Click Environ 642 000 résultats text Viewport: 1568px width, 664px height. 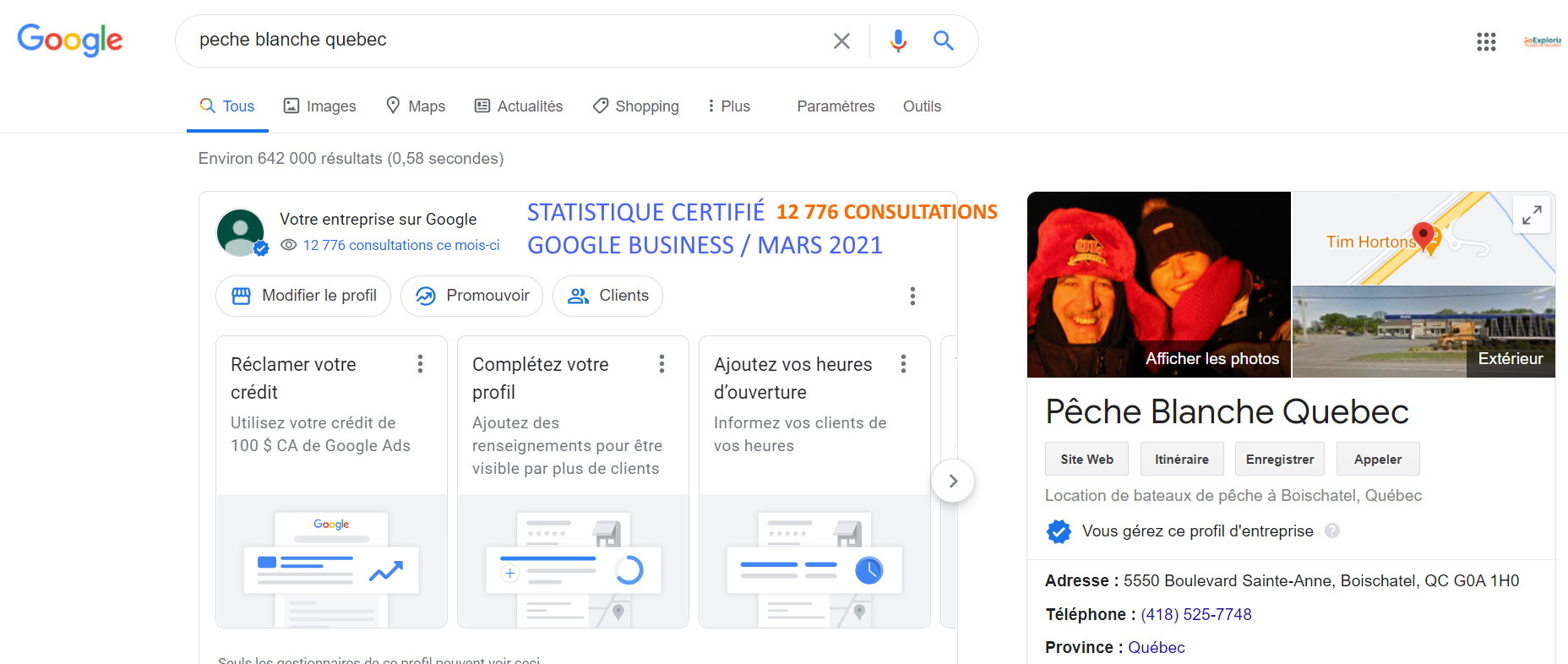click(351, 159)
